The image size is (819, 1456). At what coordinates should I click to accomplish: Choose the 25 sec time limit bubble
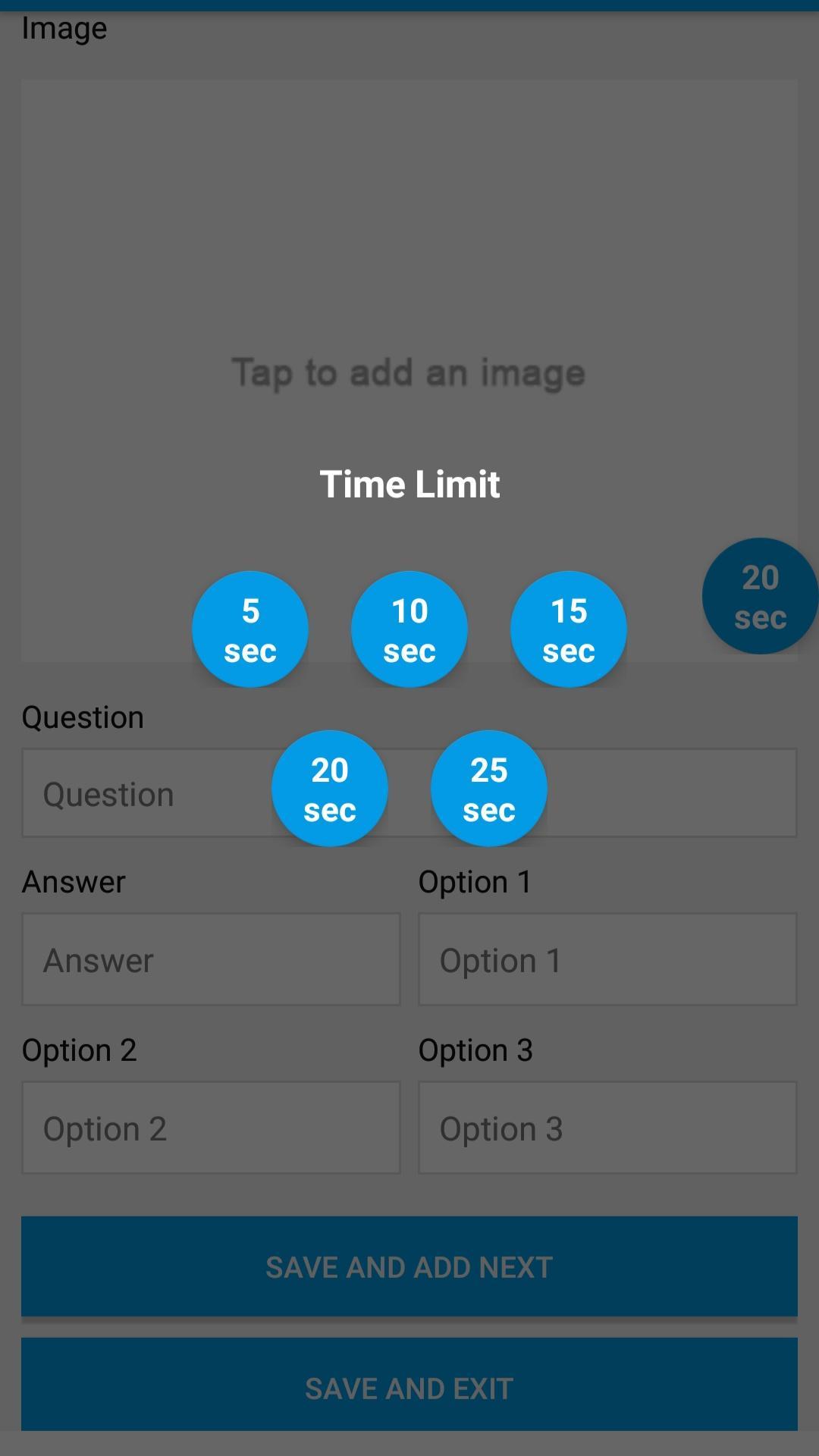click(489, 789)
